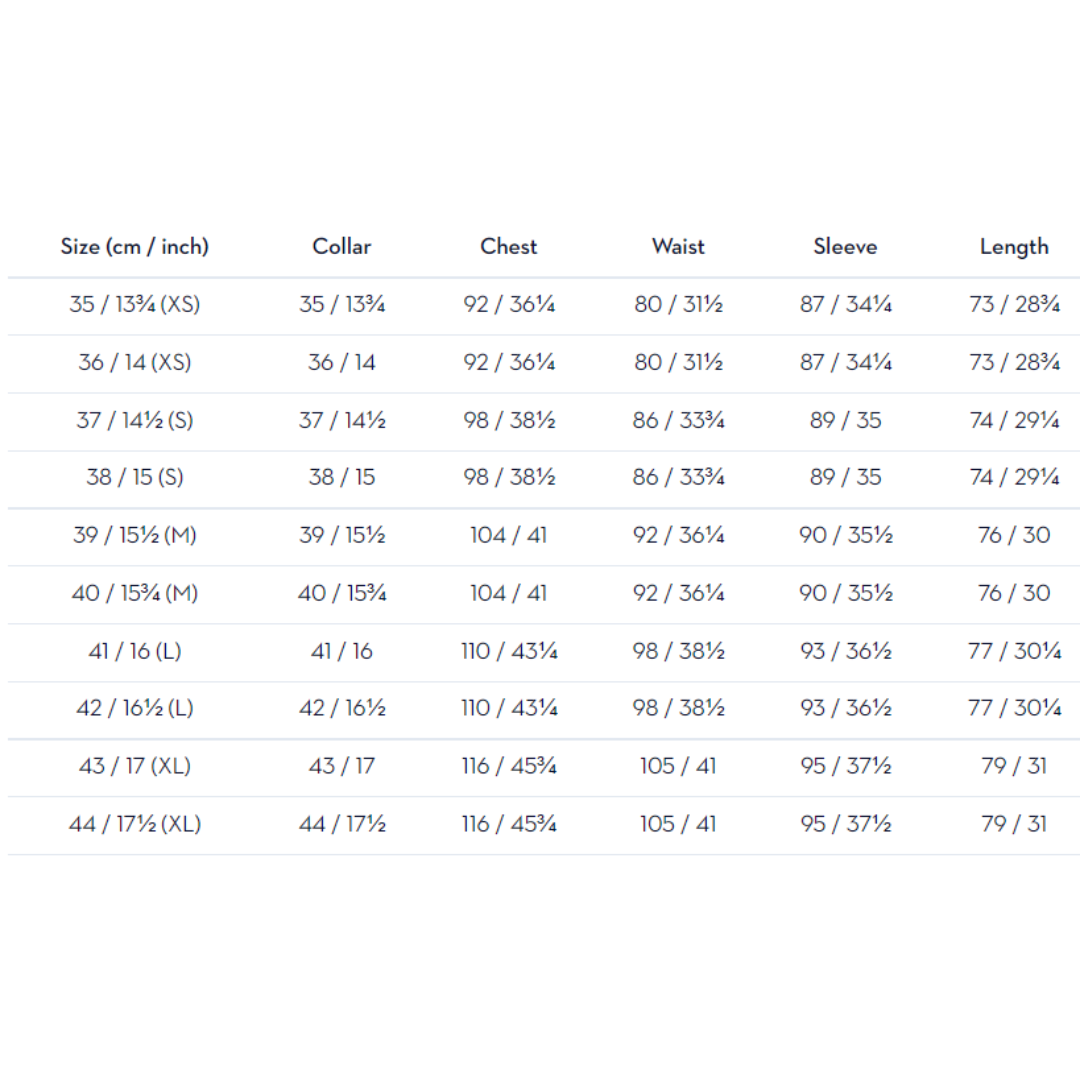Select the Length column header

tap(1014, 247)
